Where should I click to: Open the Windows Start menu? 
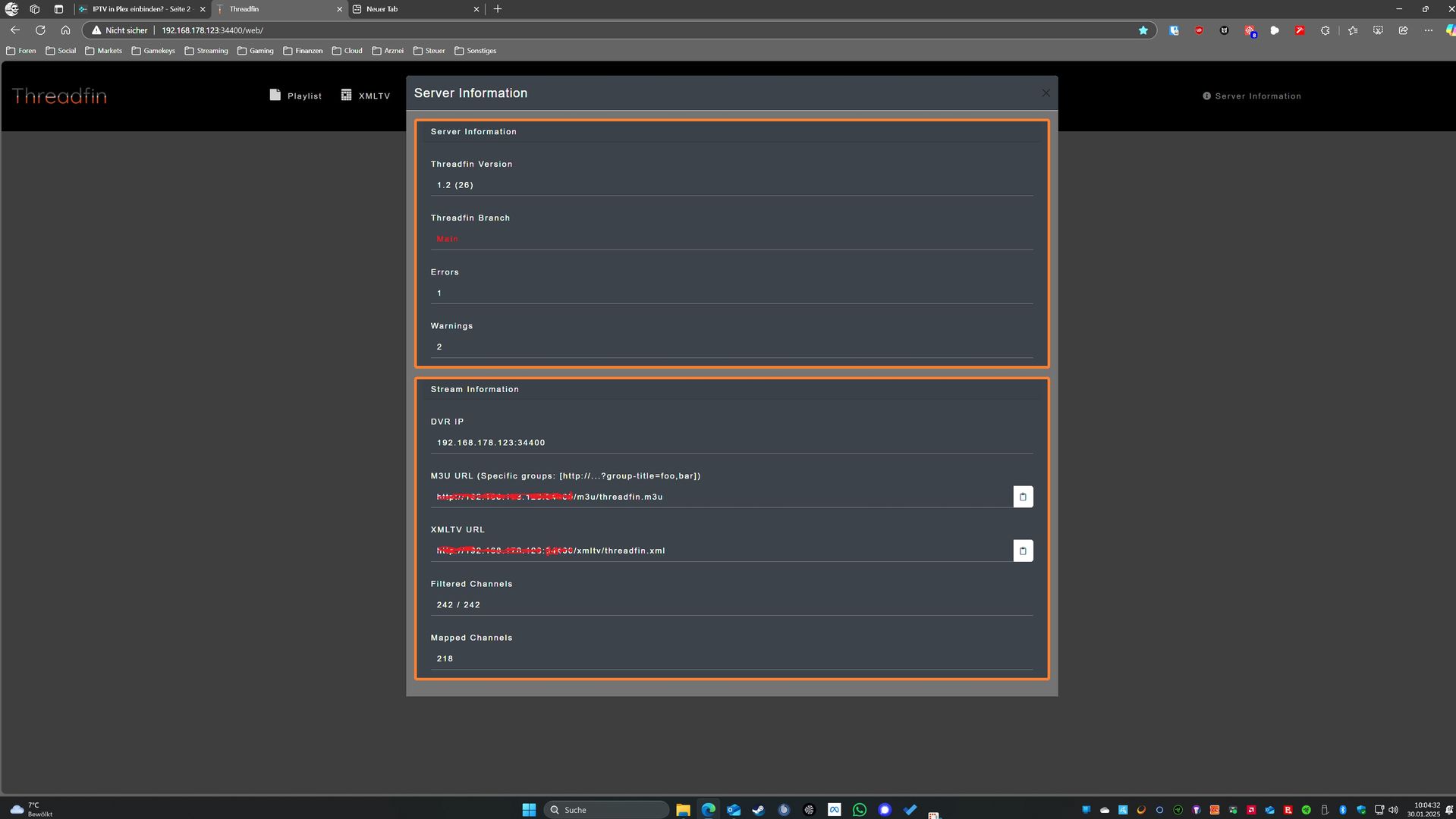[529, 810]
